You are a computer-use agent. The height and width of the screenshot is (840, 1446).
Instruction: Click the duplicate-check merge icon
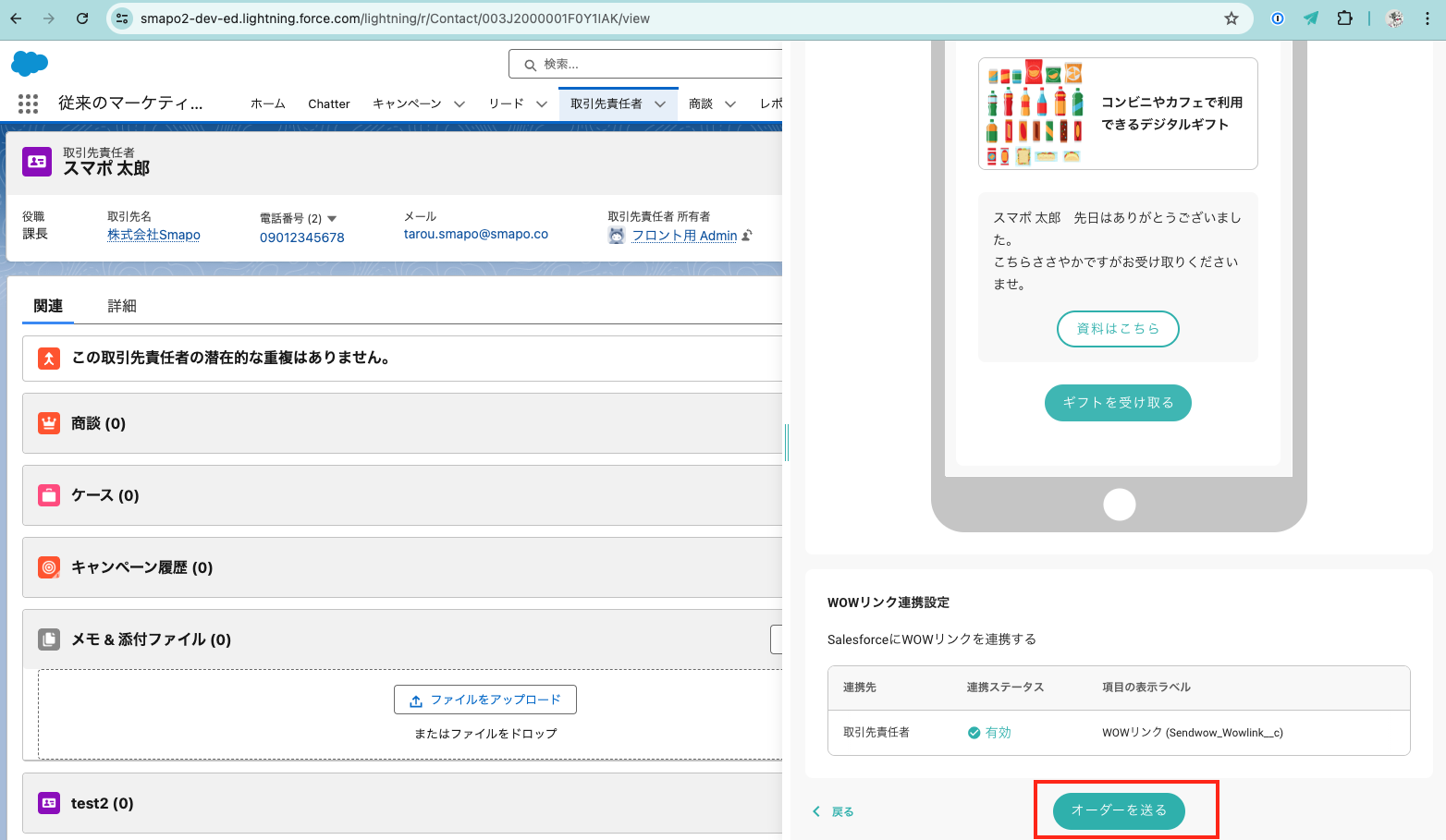pyautogui.click(x=49, y=359)
